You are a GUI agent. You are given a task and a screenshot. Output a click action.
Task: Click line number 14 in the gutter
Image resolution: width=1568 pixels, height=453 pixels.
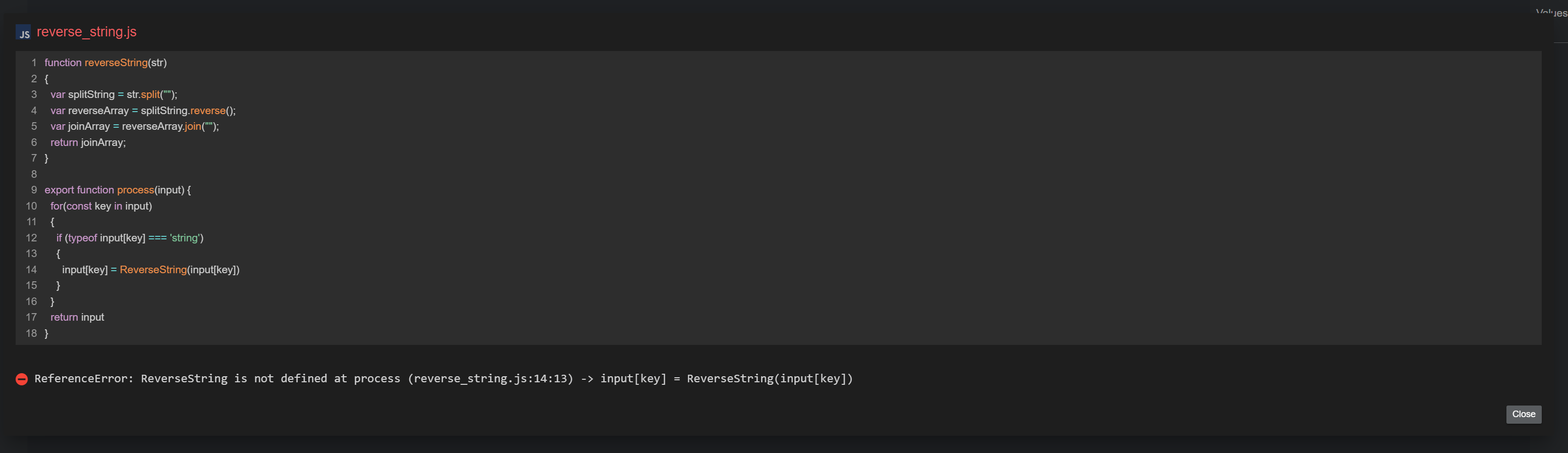pos(31,270)
